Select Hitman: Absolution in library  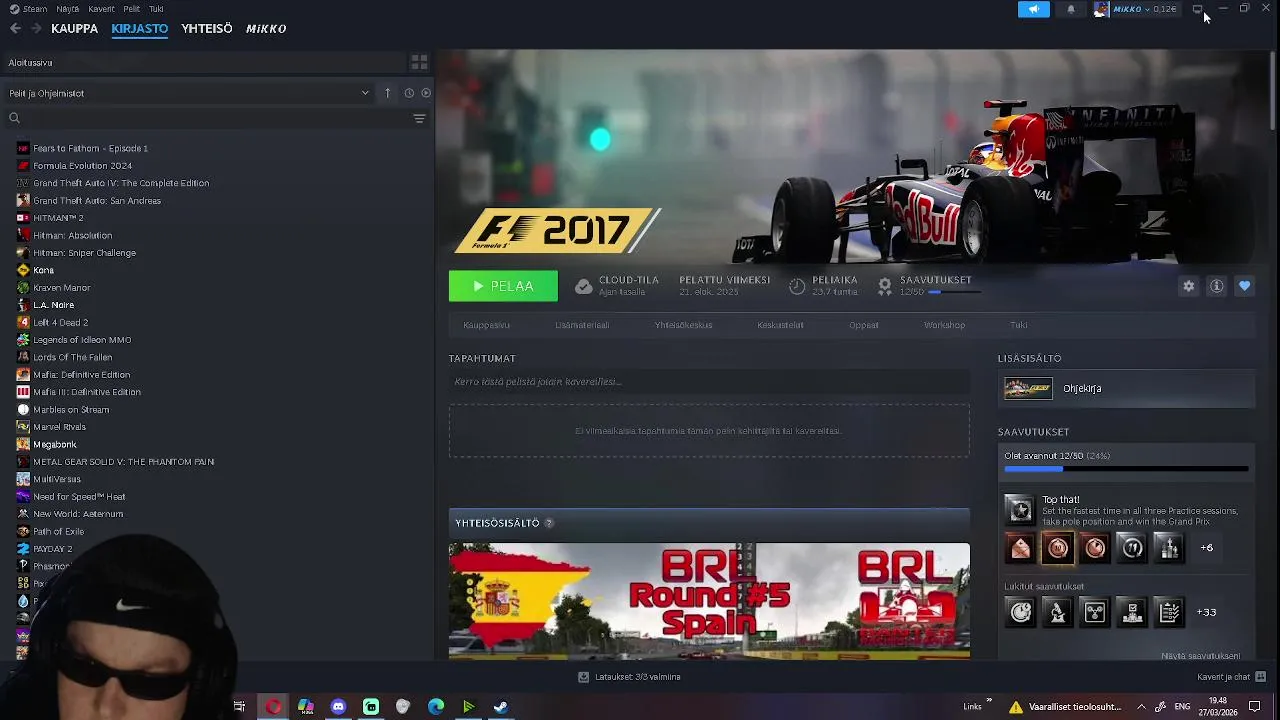(73, 235)
